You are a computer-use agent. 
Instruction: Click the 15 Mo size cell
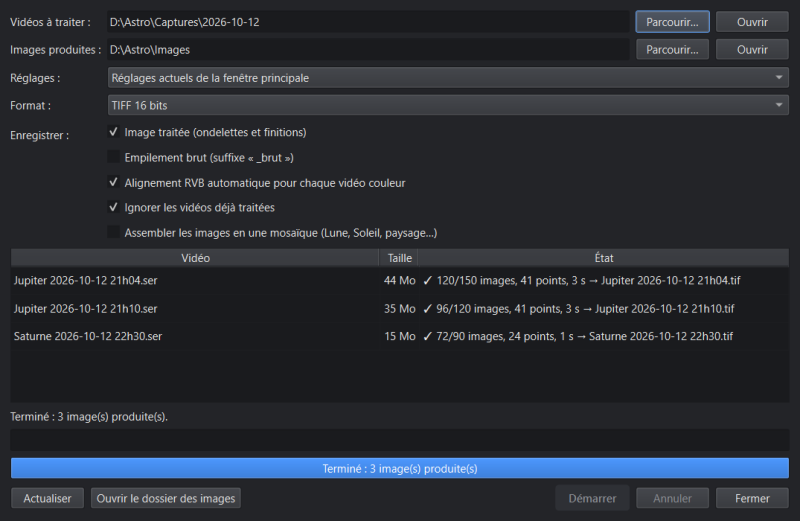(x=399, y=336)
